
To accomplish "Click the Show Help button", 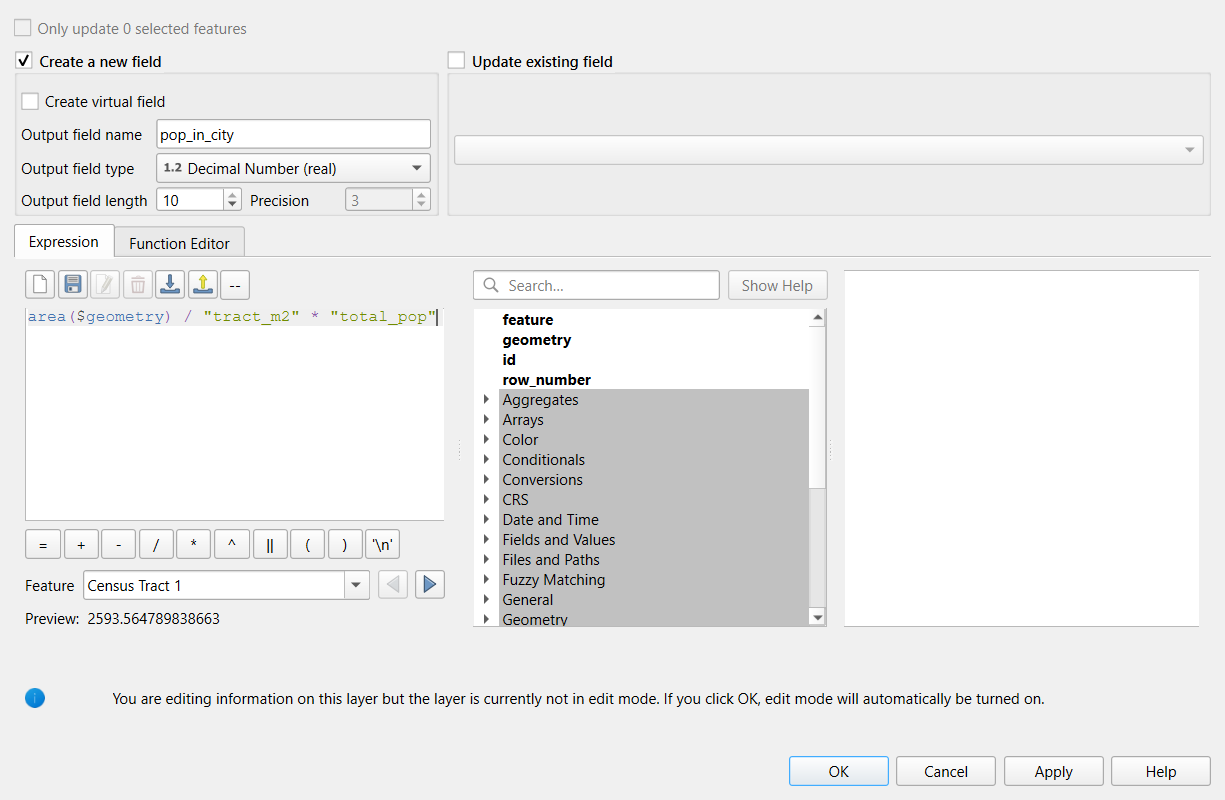I will pos(777,285).
